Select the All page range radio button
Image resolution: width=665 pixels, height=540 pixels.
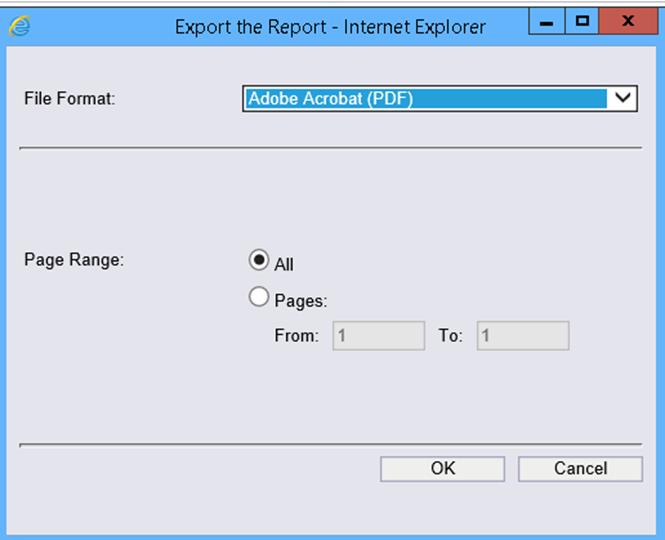(259, 260)
